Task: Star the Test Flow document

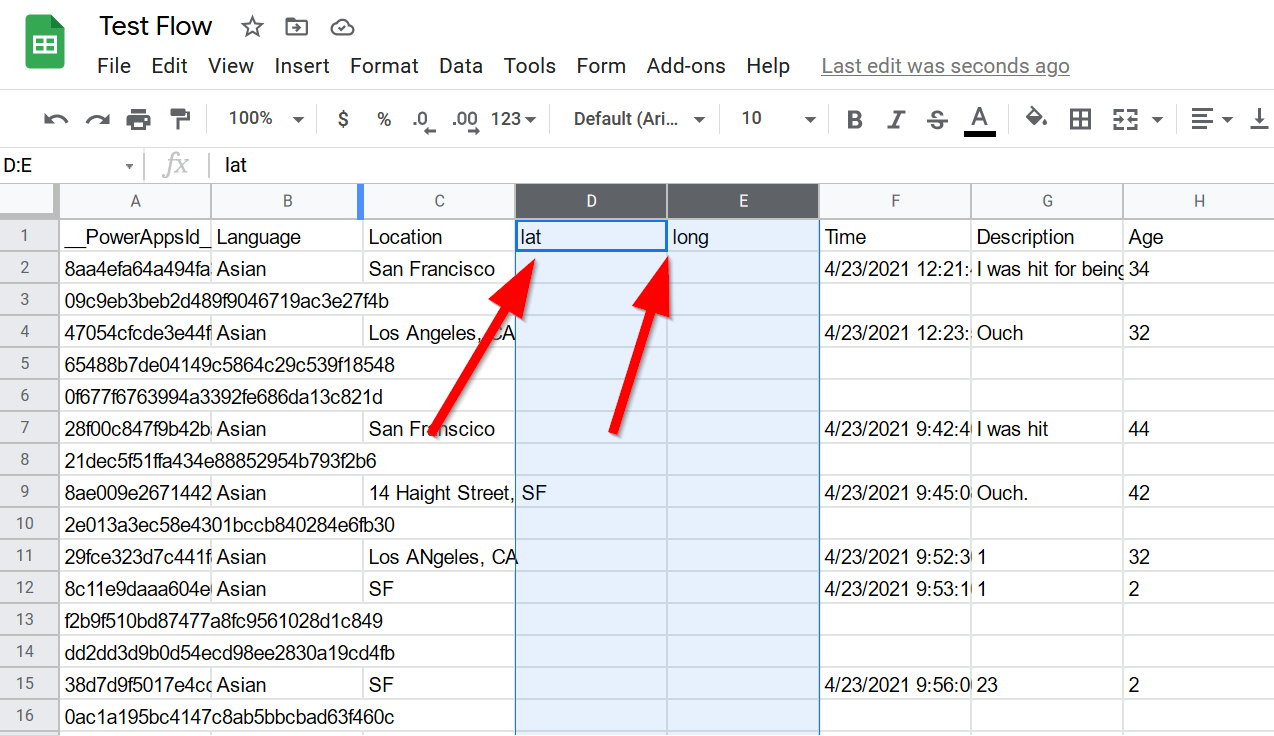Action: 252,27
